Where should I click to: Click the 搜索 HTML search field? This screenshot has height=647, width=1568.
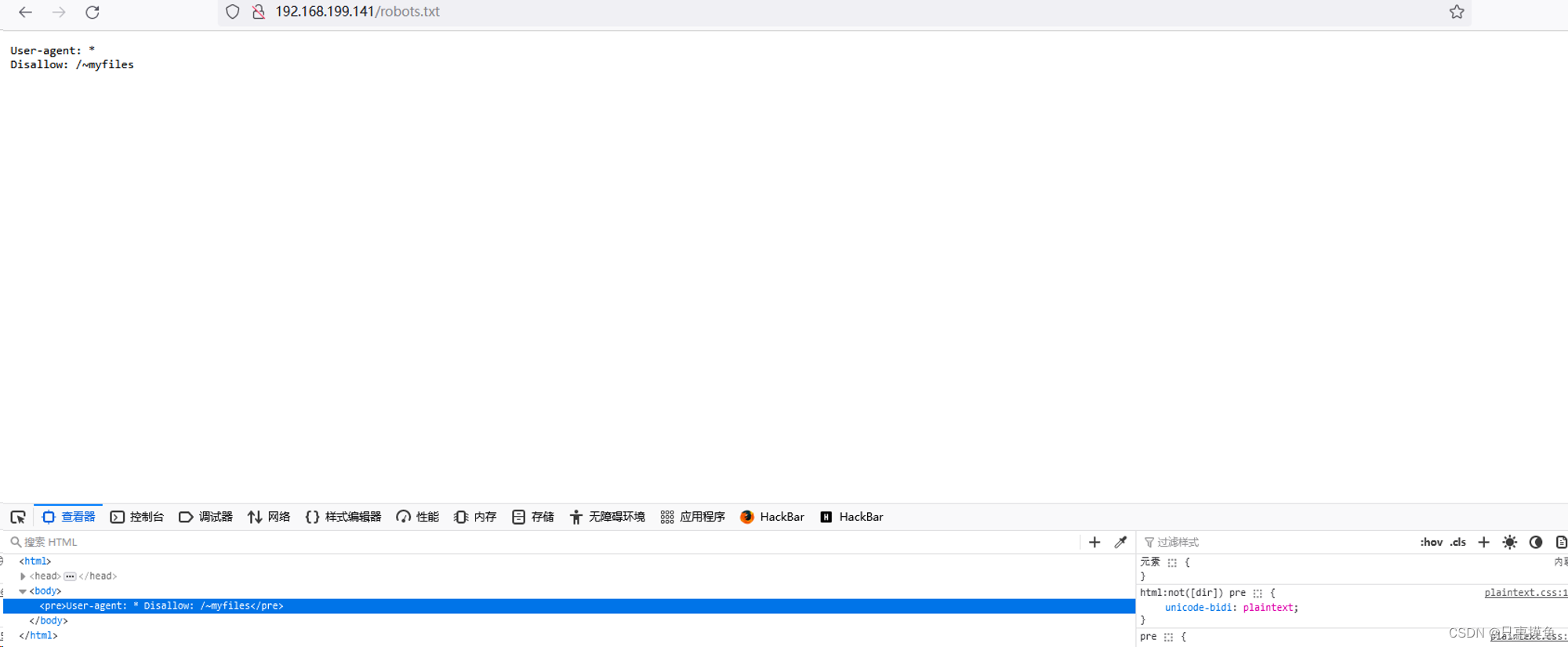click(541, 542)
